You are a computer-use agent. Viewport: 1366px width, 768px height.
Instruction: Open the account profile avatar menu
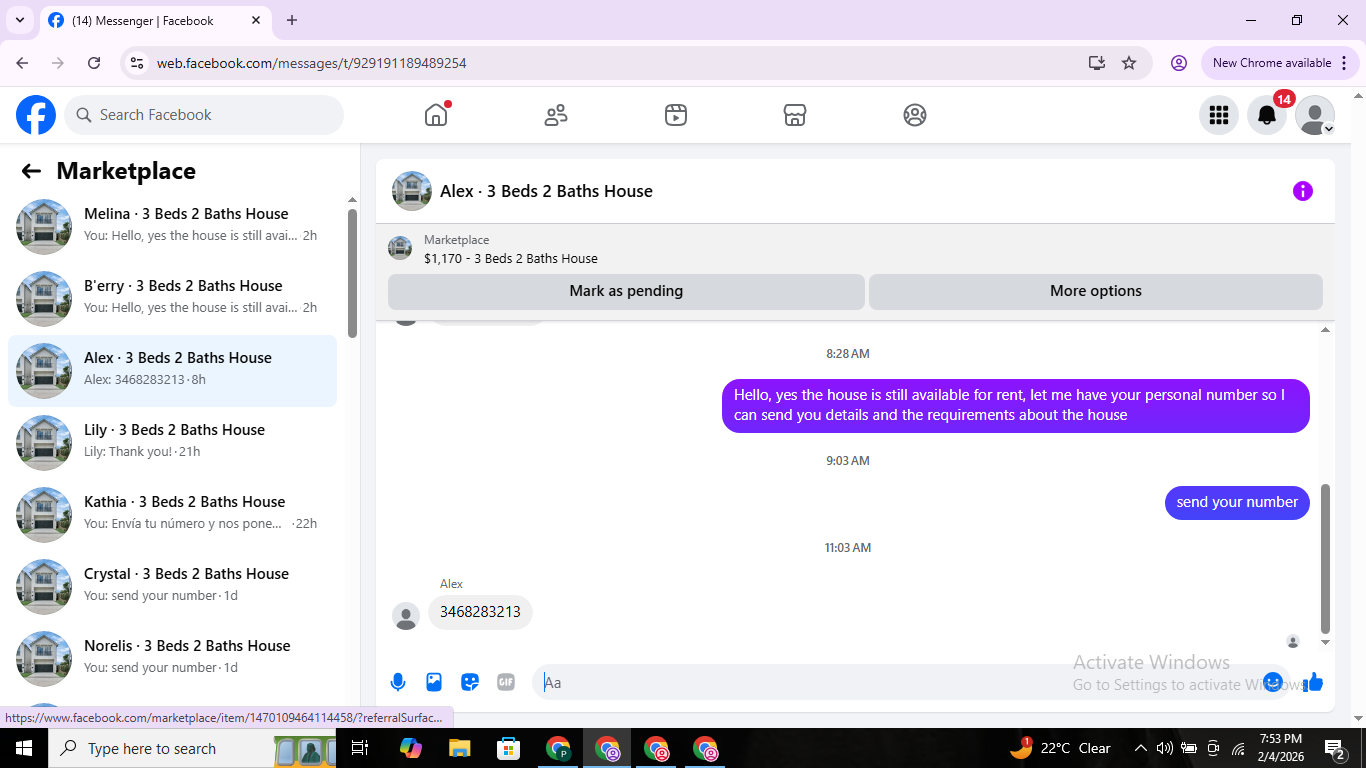point(1315,115)
